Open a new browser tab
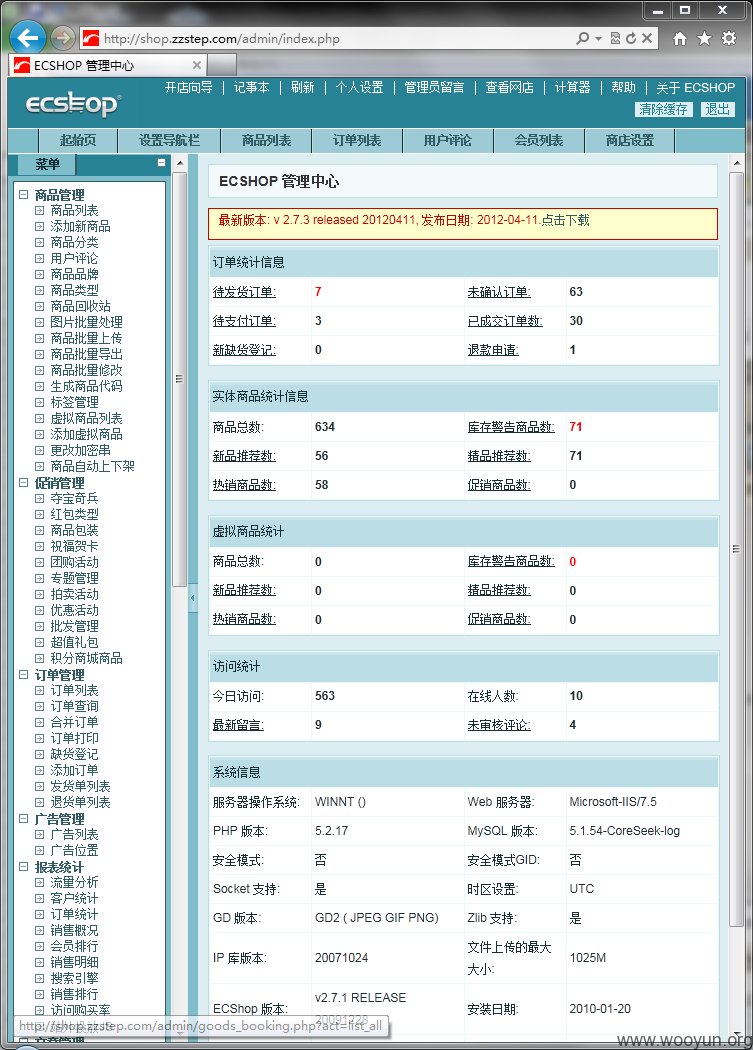Screen dimensions: 753x1050 click(x=222, y=65)
